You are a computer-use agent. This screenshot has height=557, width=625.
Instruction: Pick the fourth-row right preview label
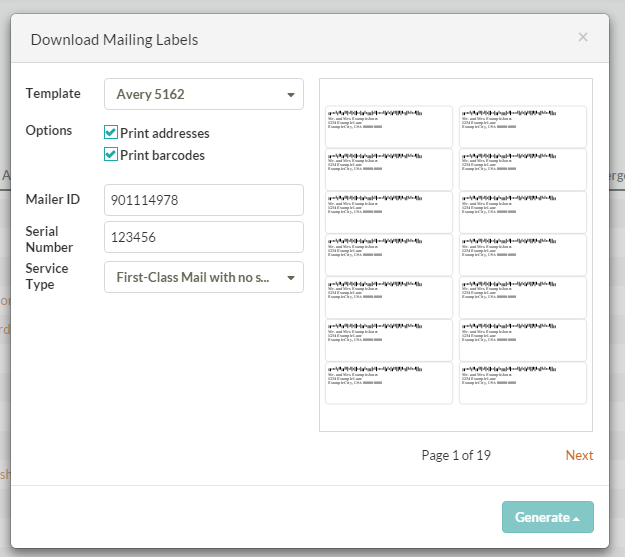point(522,255)
